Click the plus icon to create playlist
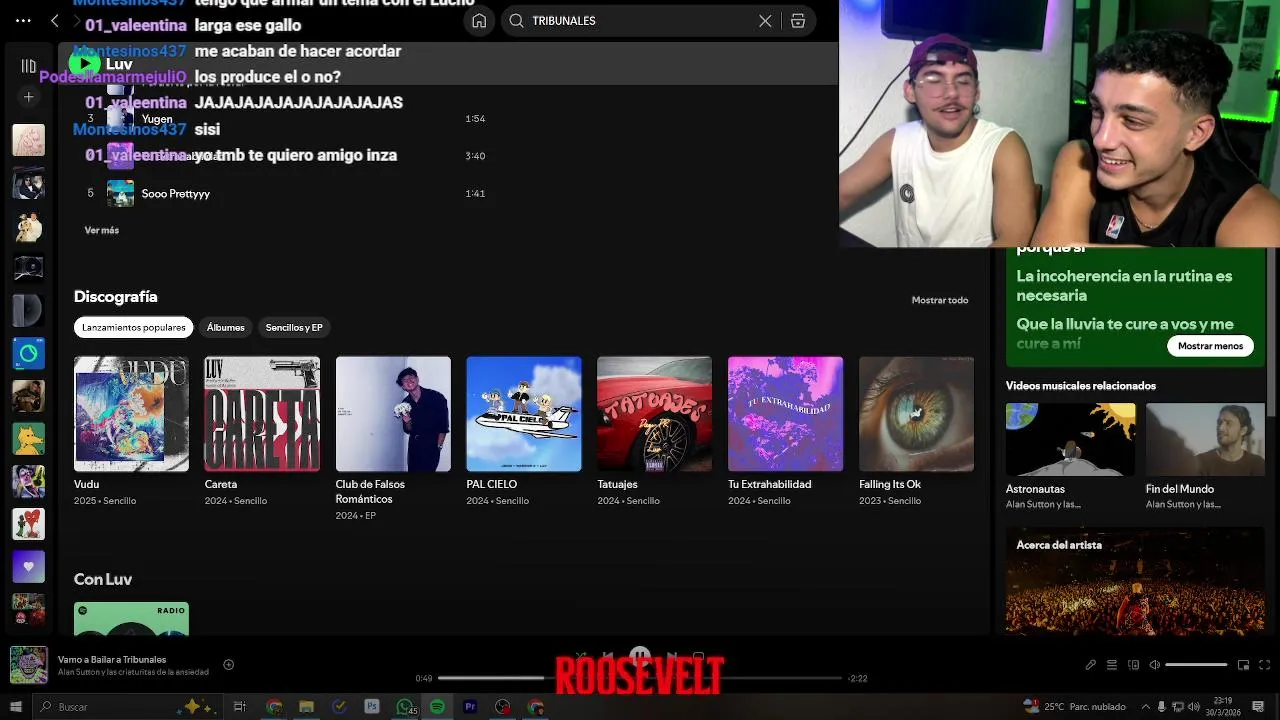Screen dimensions: 1280x720 [x=28, y=97]
